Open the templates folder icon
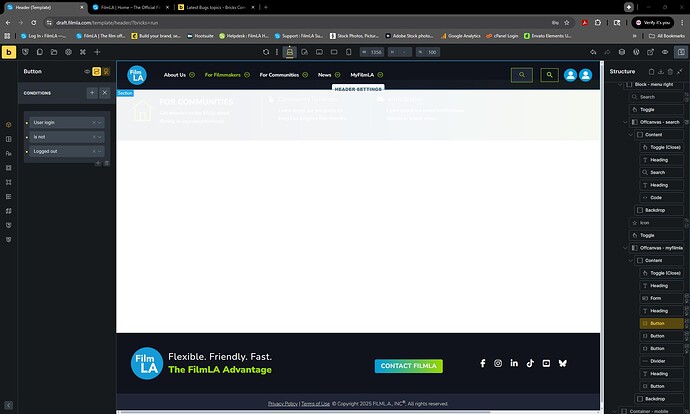Screen dimensions: 690x414 [54, 52]
